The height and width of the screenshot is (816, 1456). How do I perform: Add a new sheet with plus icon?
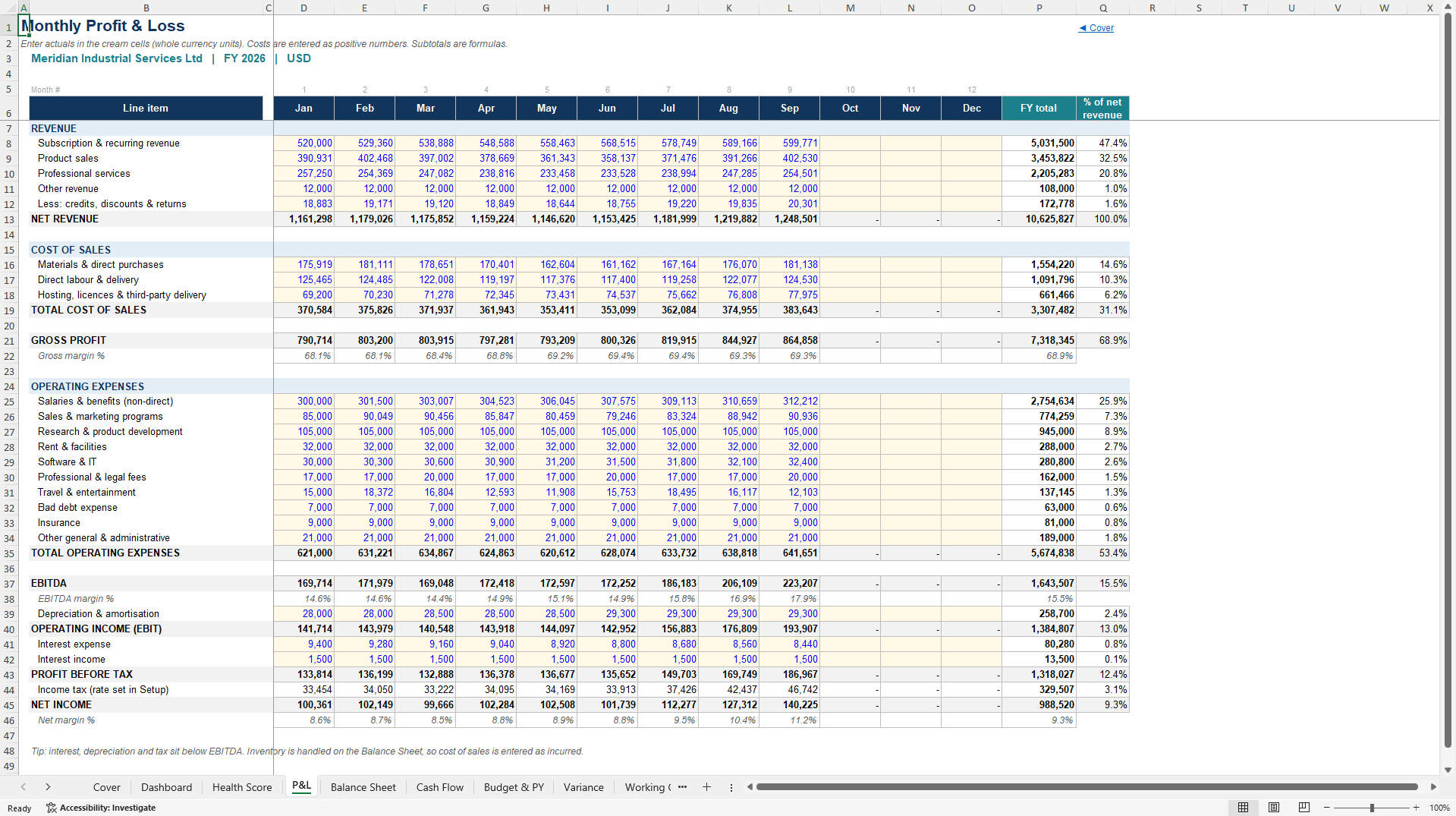pyautogui.click(x=706, y=787)
